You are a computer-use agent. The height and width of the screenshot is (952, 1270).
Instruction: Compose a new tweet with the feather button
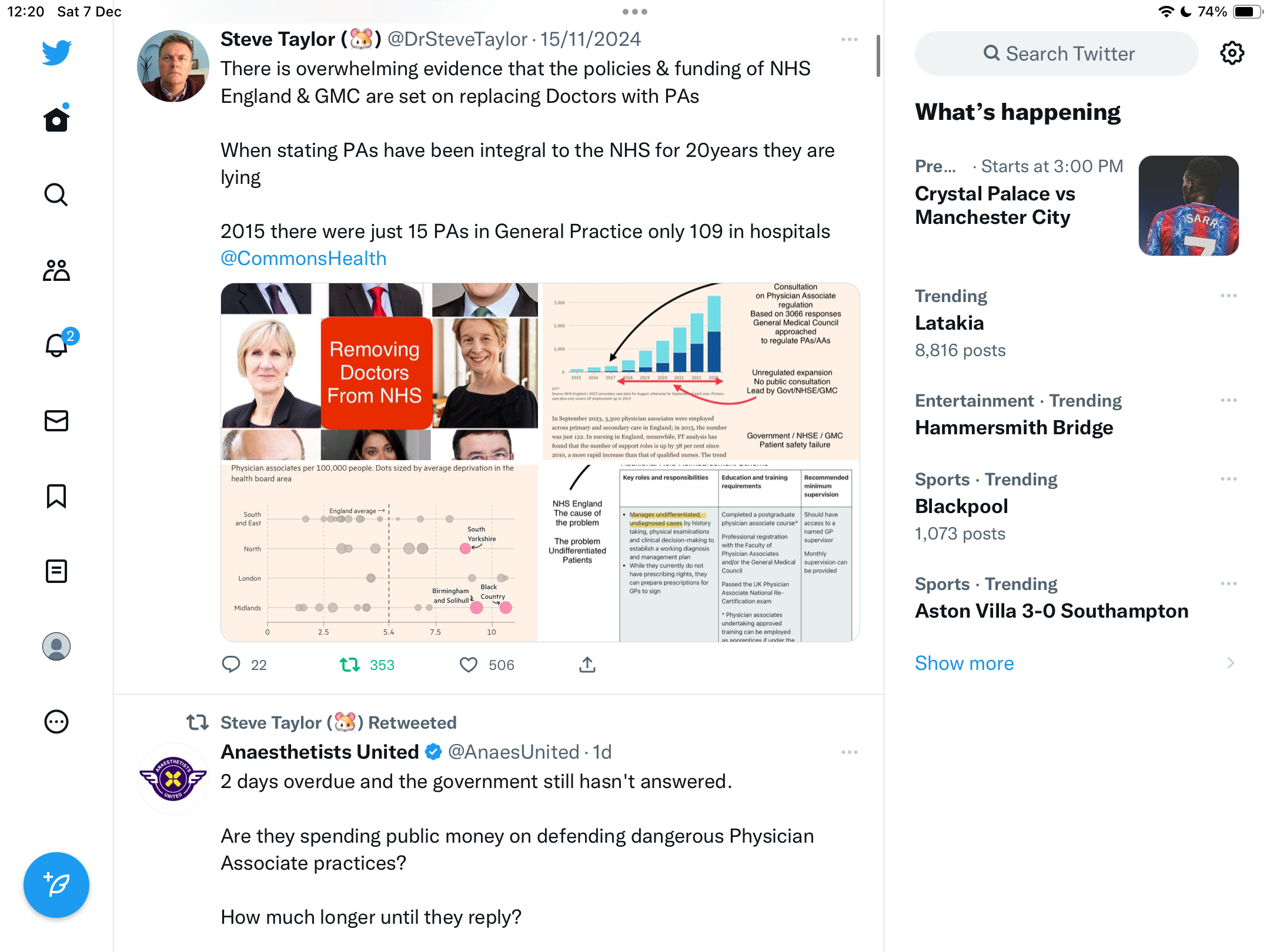56,884
